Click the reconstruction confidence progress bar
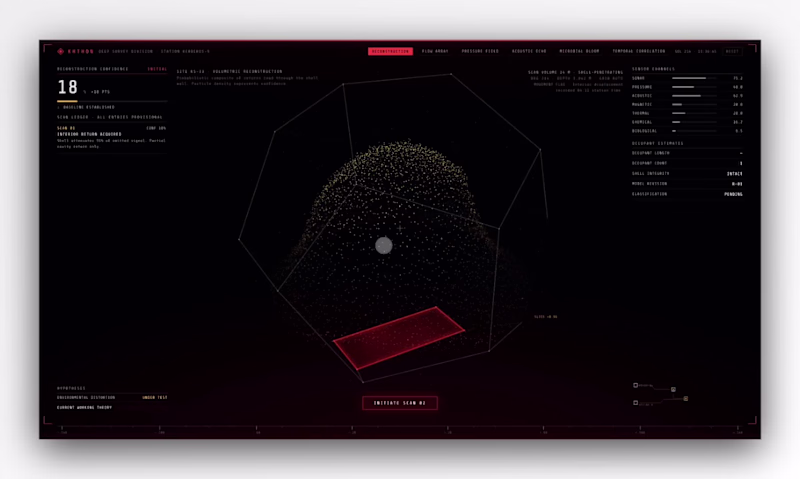The height and width of the screenshot is (479, 800). point(112,102)
